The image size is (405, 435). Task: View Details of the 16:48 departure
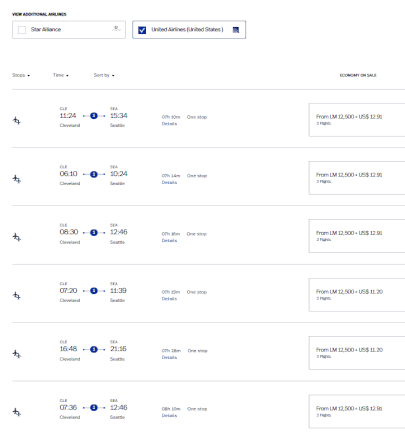(x=169, y=357)
